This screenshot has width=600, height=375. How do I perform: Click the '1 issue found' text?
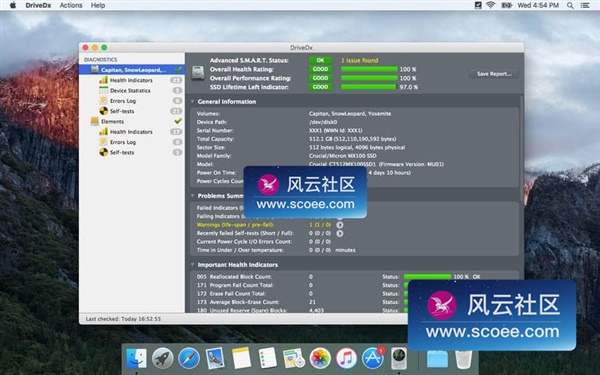point(360,60)
